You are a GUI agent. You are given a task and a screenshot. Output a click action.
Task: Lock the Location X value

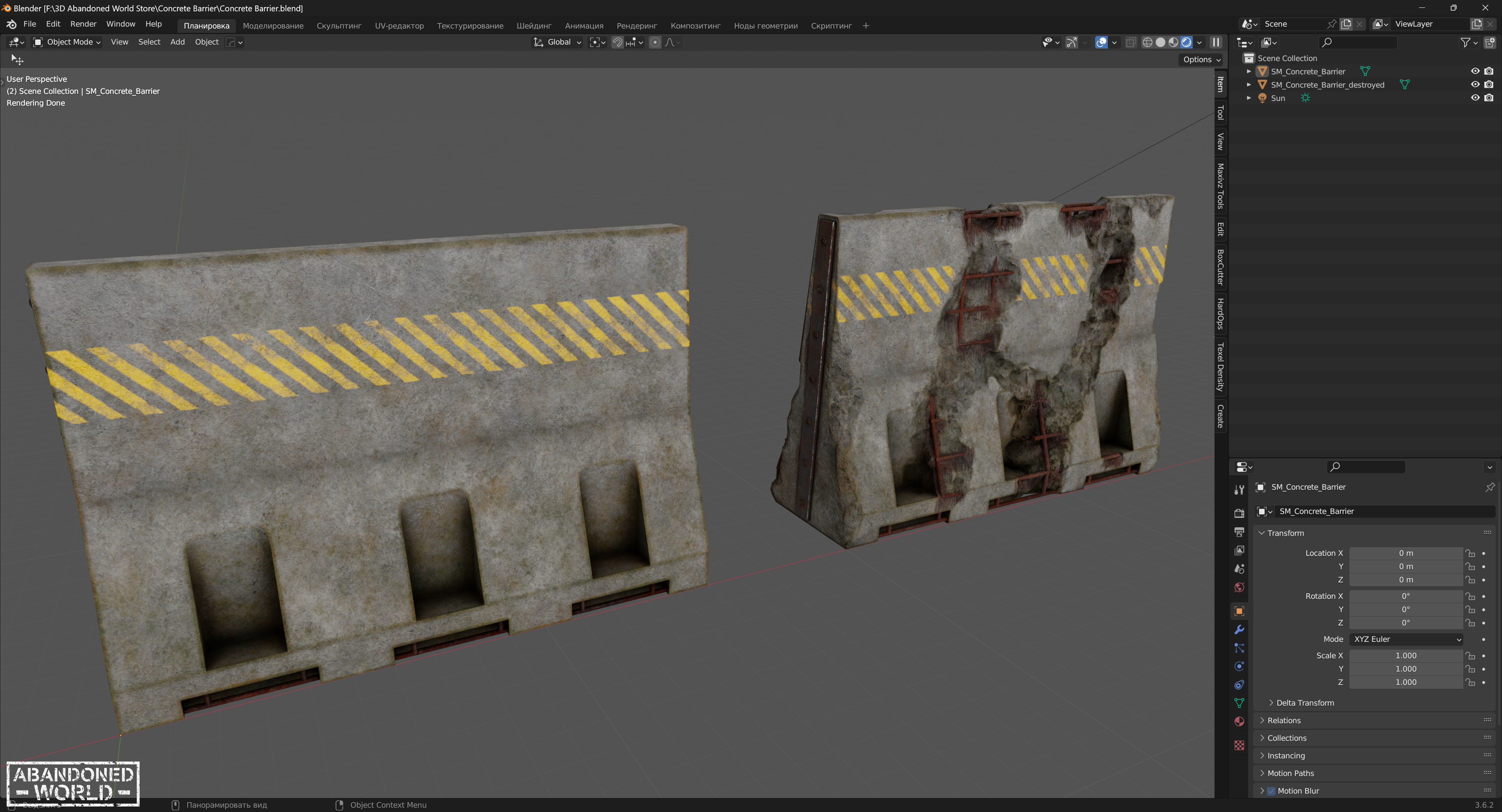[x=1470, y=553]
